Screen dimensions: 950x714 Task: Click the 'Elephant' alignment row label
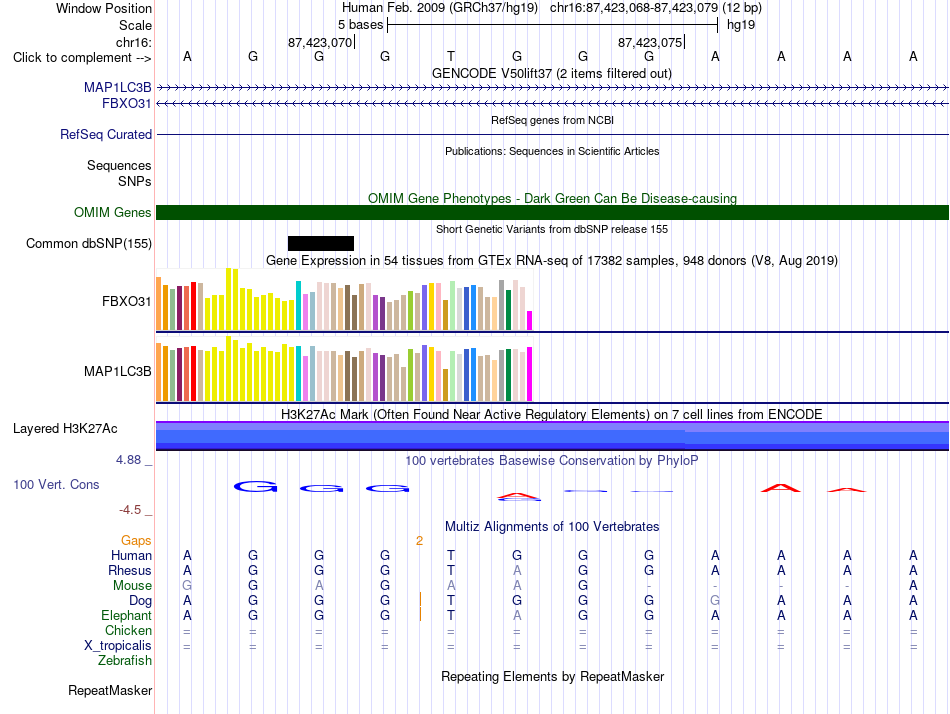(127, 616)
